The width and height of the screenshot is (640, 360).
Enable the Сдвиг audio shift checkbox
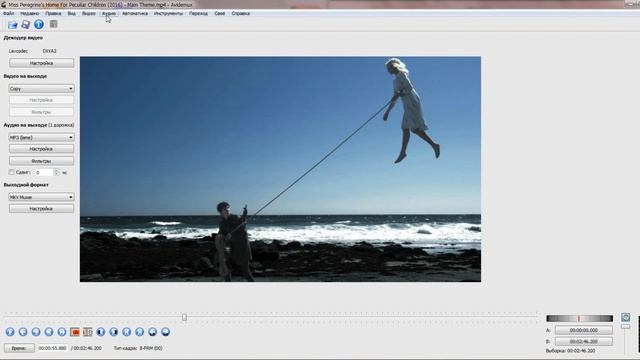(x=11, y=172)
